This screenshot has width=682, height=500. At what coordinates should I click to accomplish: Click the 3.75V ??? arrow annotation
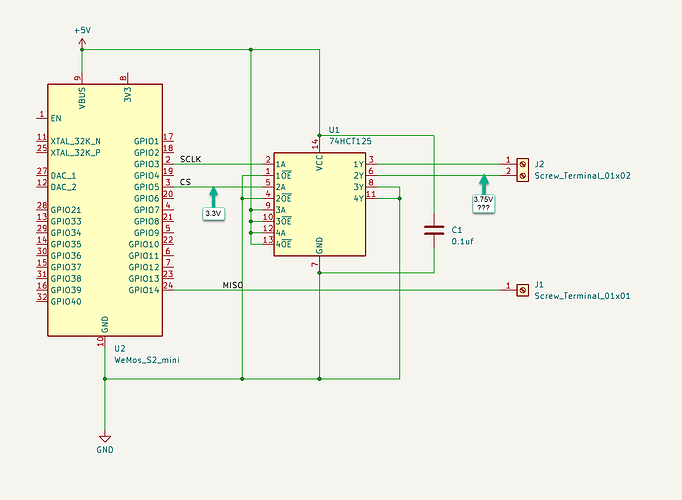click(484, 194)
